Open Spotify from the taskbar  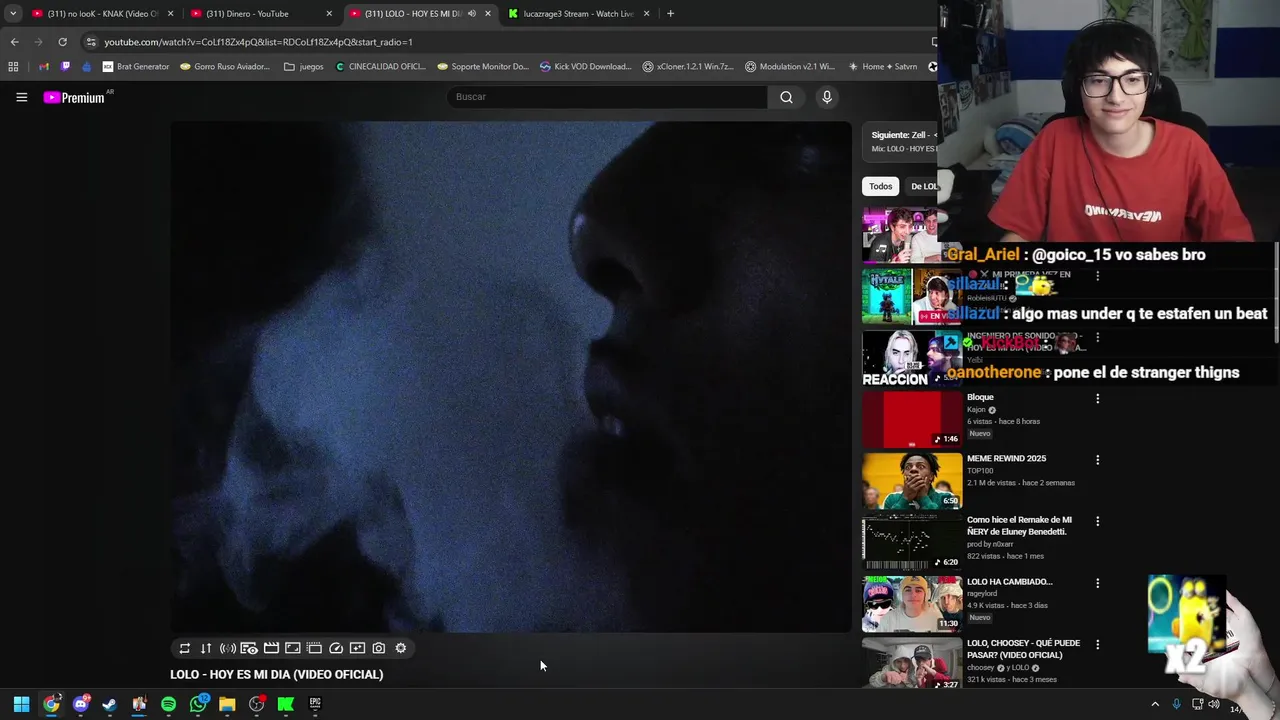(168, 704)
